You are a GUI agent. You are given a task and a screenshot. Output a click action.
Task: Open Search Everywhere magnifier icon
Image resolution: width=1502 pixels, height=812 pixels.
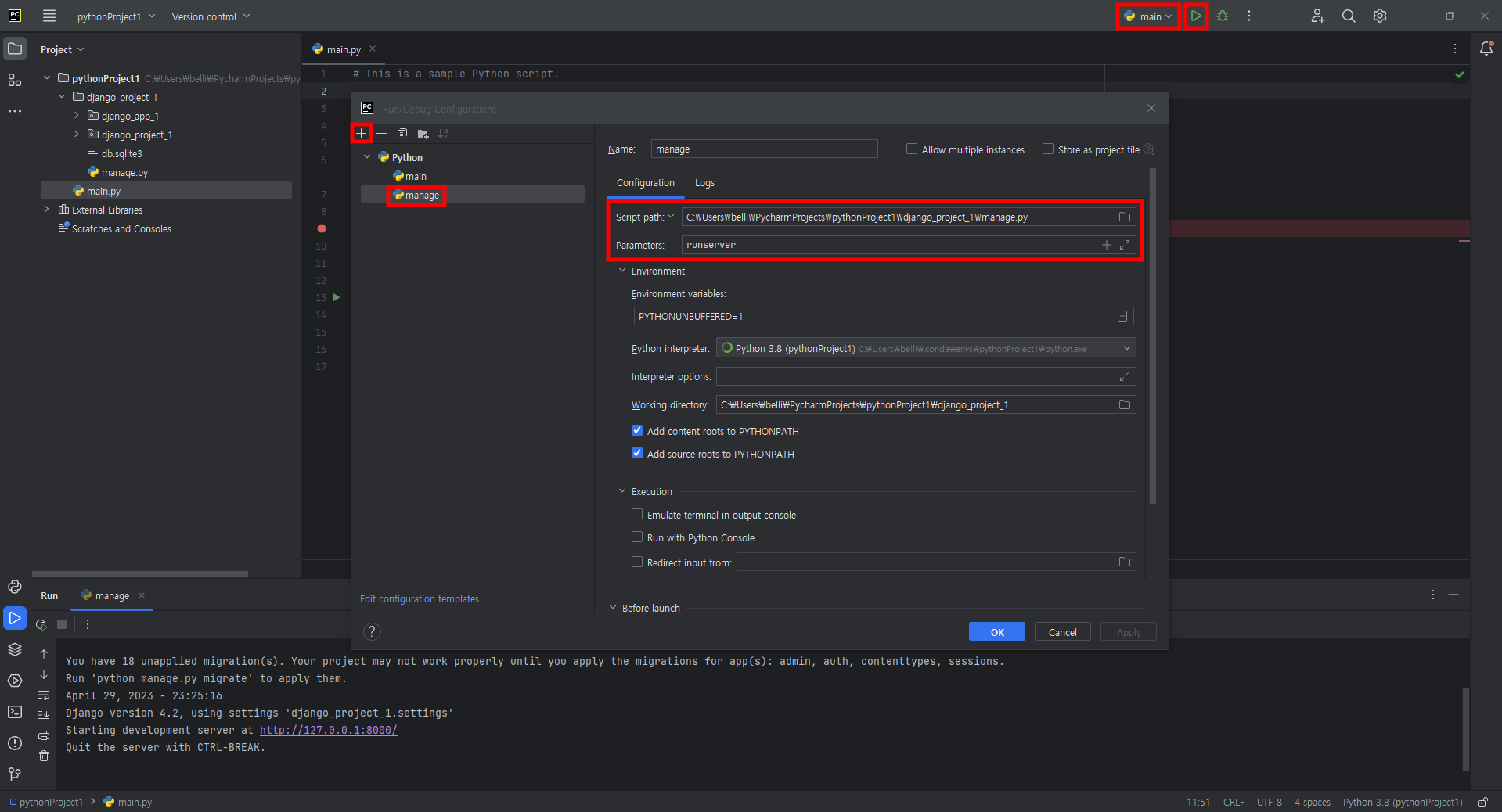point(1349,16)
